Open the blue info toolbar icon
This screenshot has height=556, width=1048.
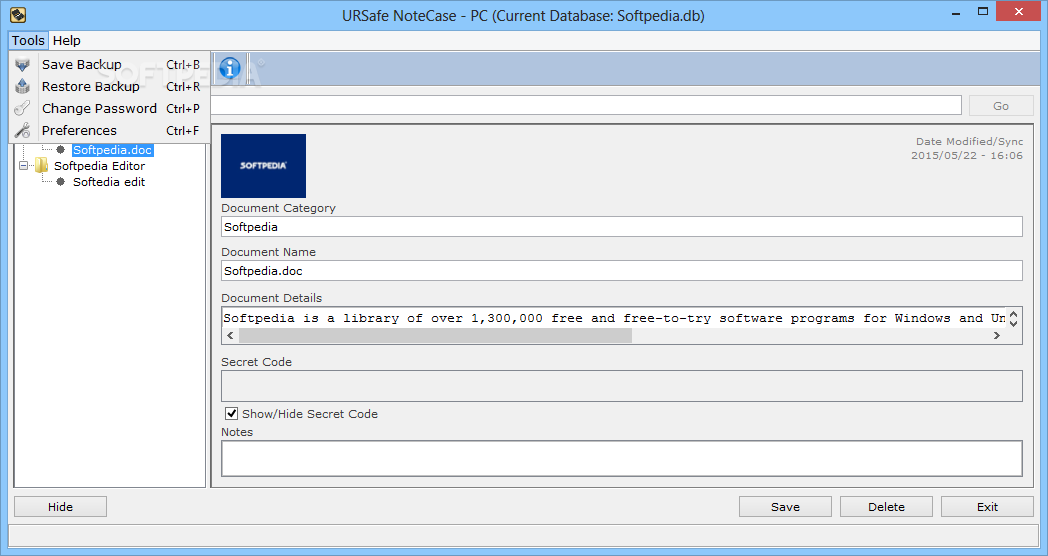[x=230, y=68]
